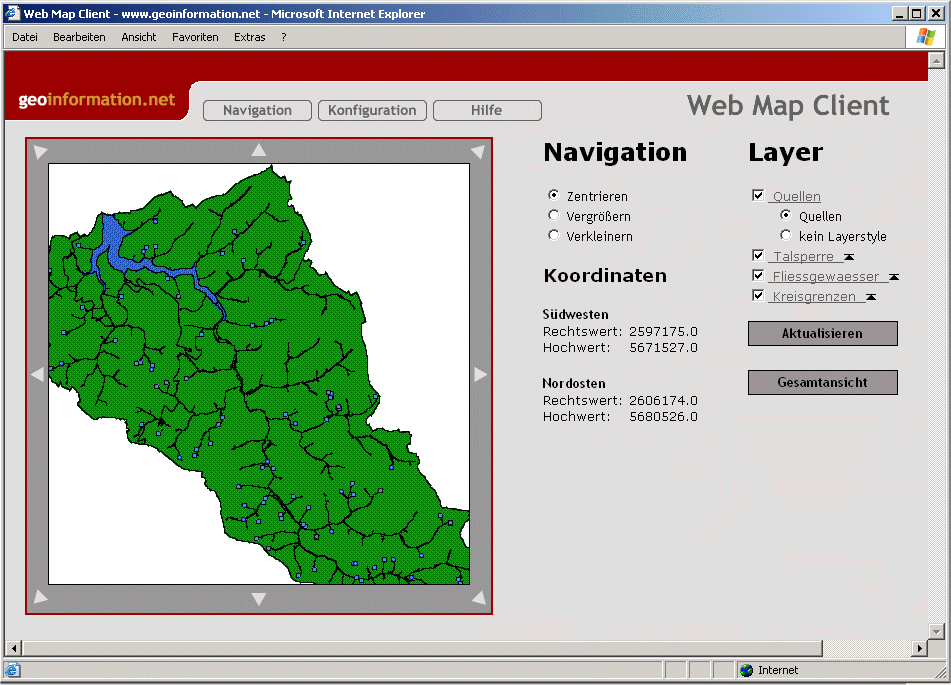Click the horizontal scrollbar left arrow
Image resolution: width=951 pixels, height=685 pixels.
pyautogui.click(x=13, y=648)
